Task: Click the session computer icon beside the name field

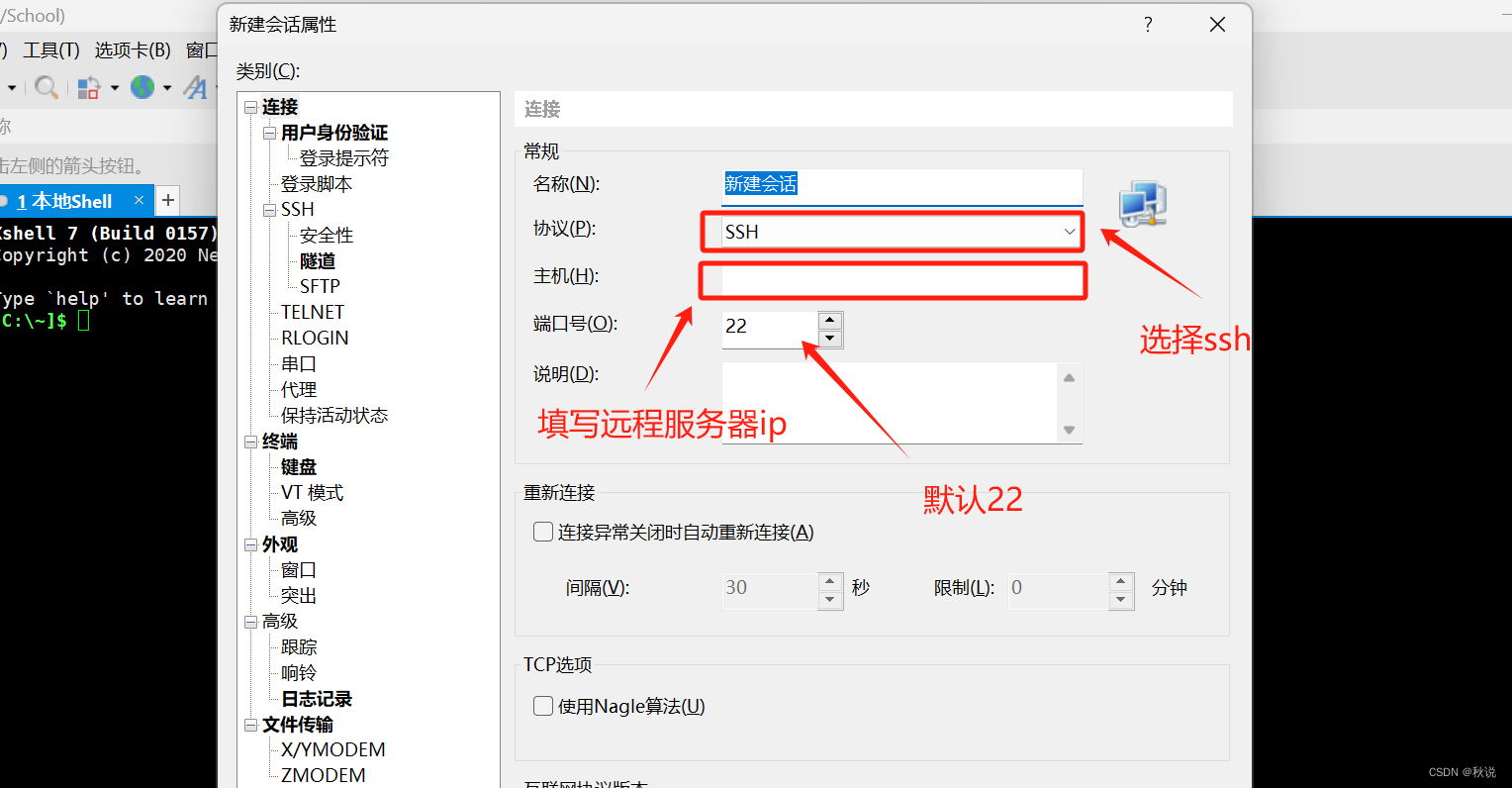Action: point(1141,204)
